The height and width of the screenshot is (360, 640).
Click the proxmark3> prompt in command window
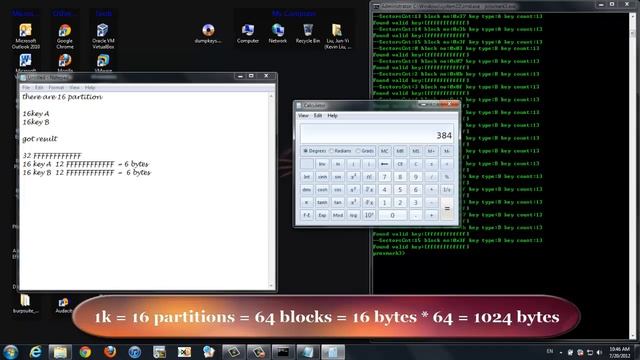click(389, 253)
